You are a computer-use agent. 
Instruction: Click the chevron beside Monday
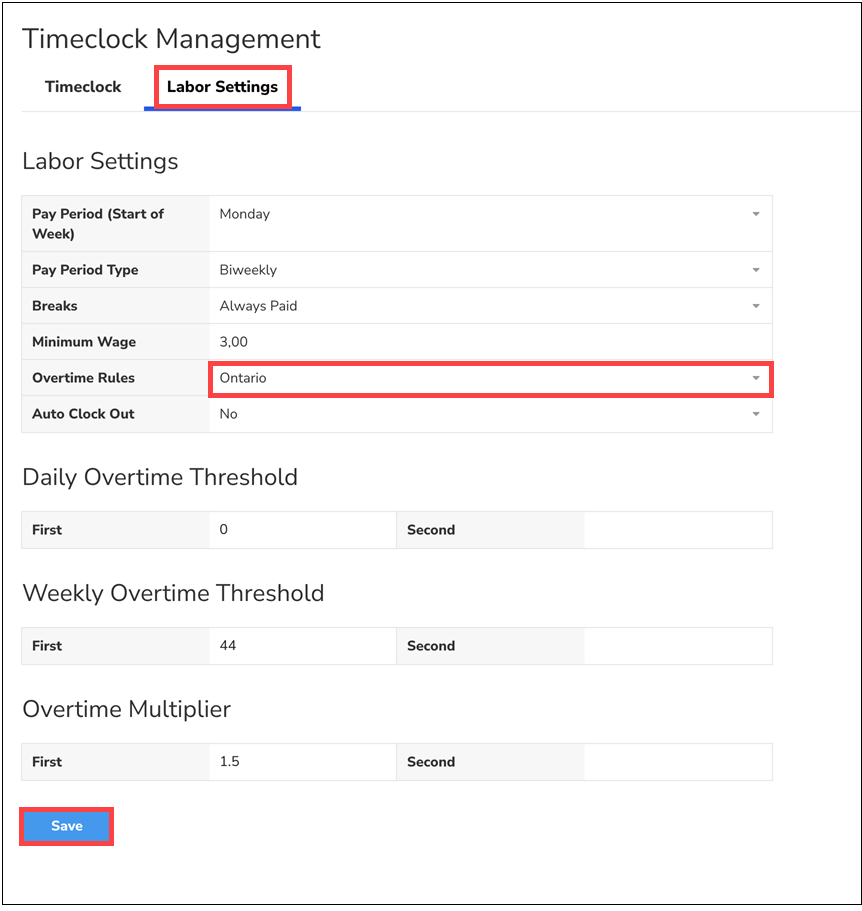(757, 214)
